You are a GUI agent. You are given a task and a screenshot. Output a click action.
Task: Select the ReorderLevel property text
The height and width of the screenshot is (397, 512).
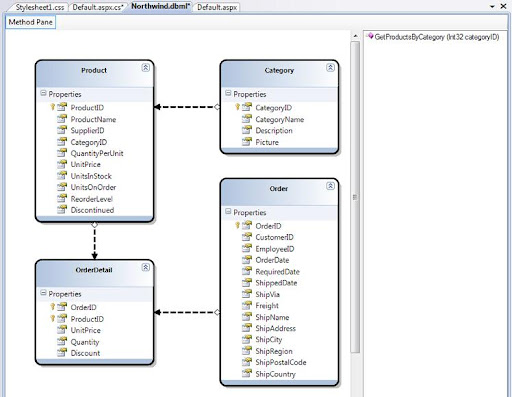[x=91, y=199]
